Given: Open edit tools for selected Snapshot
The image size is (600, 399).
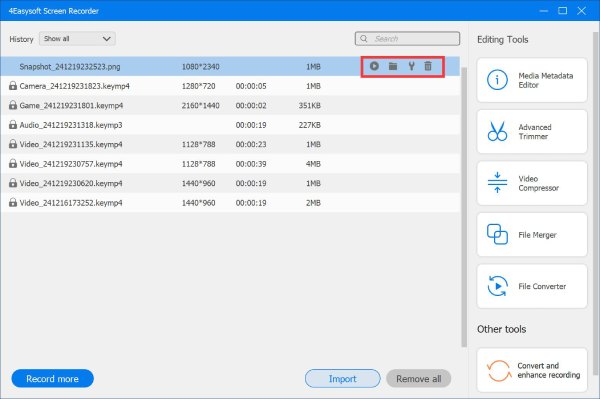Looking at the screenshot, I should 411,66.
